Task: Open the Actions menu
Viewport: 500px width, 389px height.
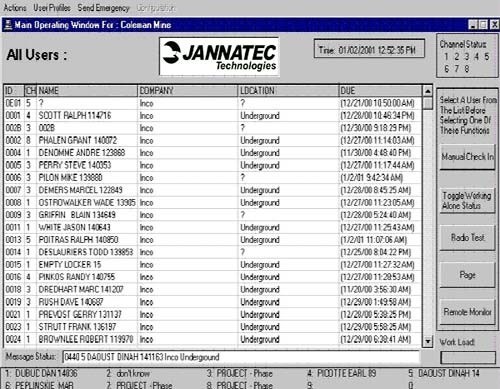Action: coord(15,8)
